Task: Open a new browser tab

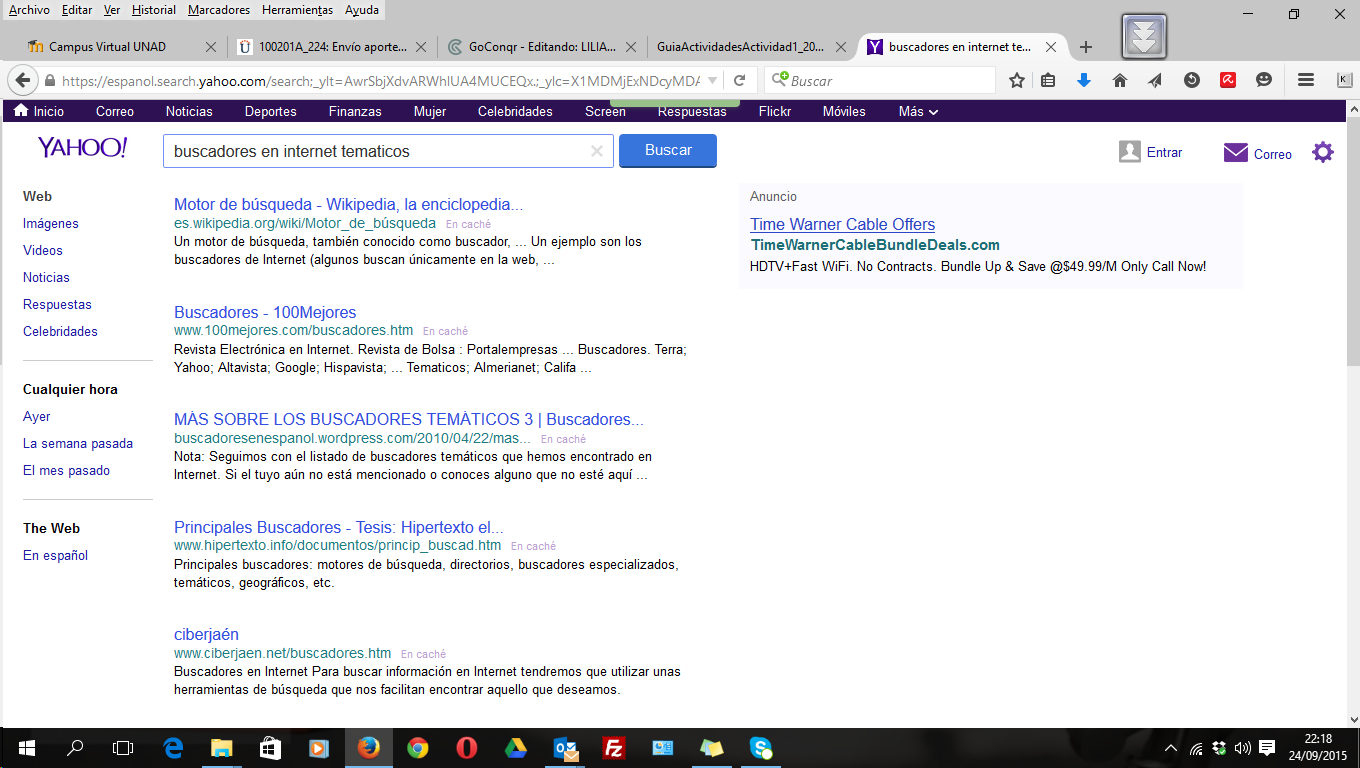Action: [1086, 47]
